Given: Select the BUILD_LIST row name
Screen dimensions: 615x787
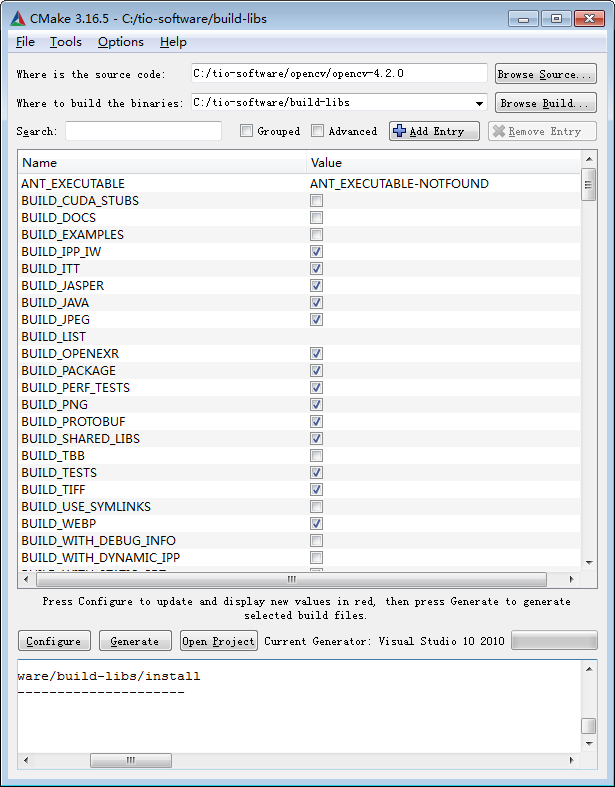Looking at the screenshot, I should 53,337.
